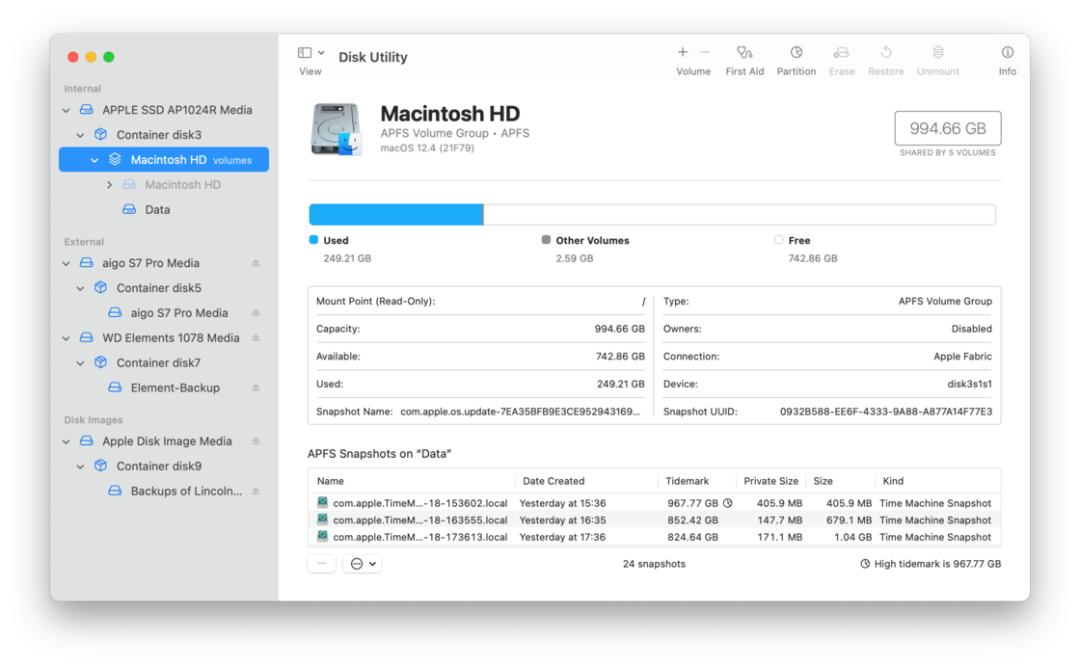
Task: Click the Macintosh HD disk thumbnail
Action: [336, 129]
